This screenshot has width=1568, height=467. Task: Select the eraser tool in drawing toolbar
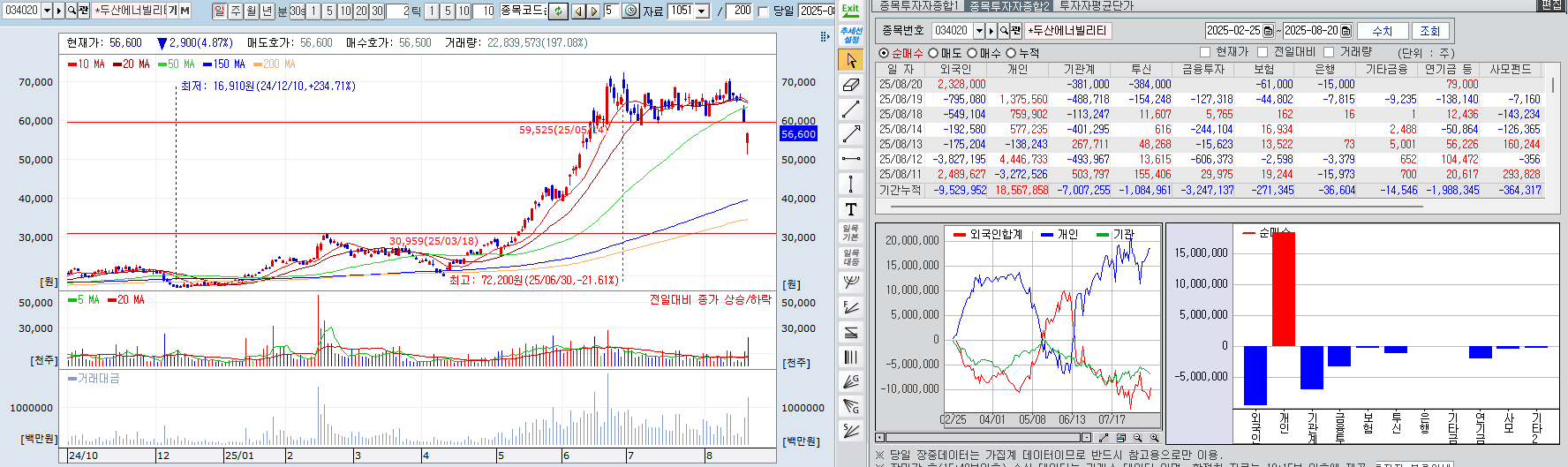click(x=850, y=85)
